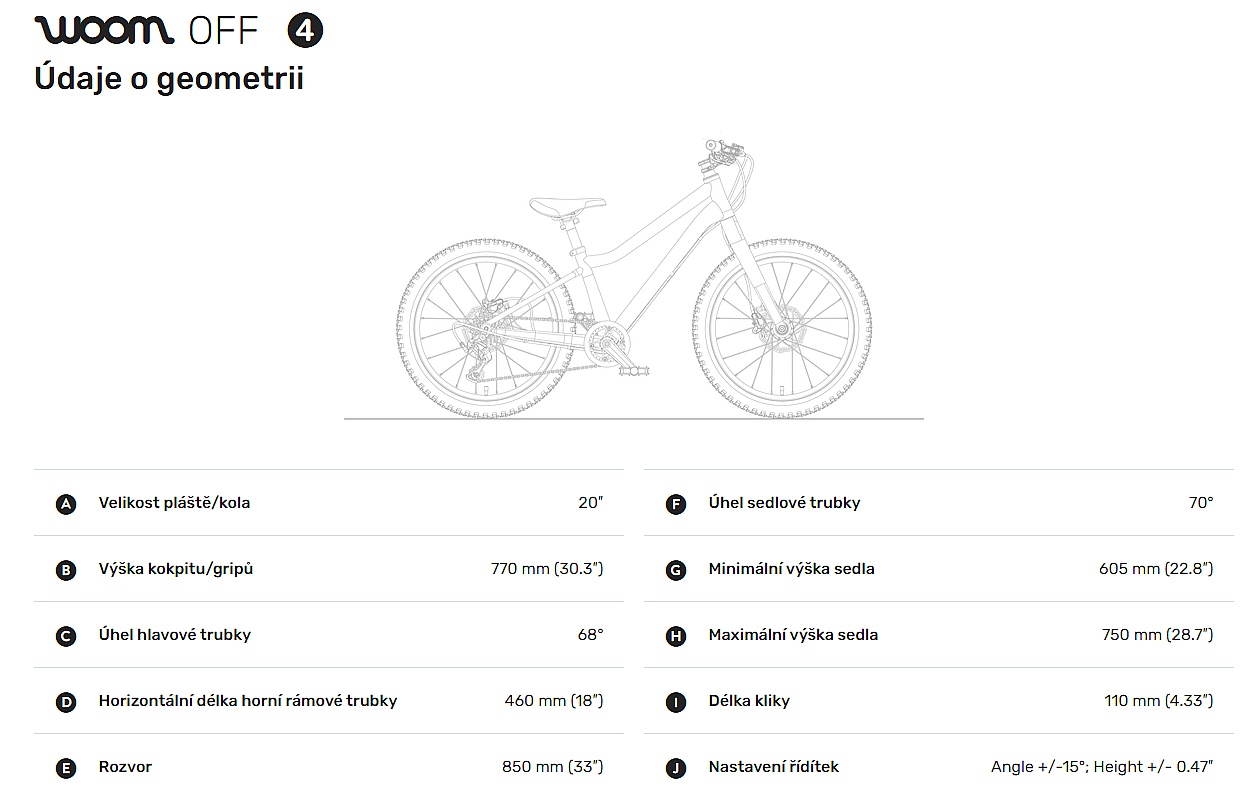This screenshot has width=1255, height=803.
Task: Click the letter D badge icon
Action: [x=66, y=702]
